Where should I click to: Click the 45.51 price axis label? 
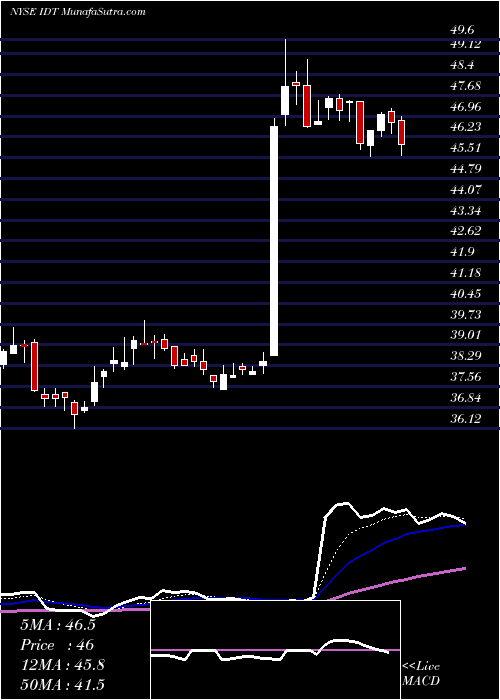466,148
